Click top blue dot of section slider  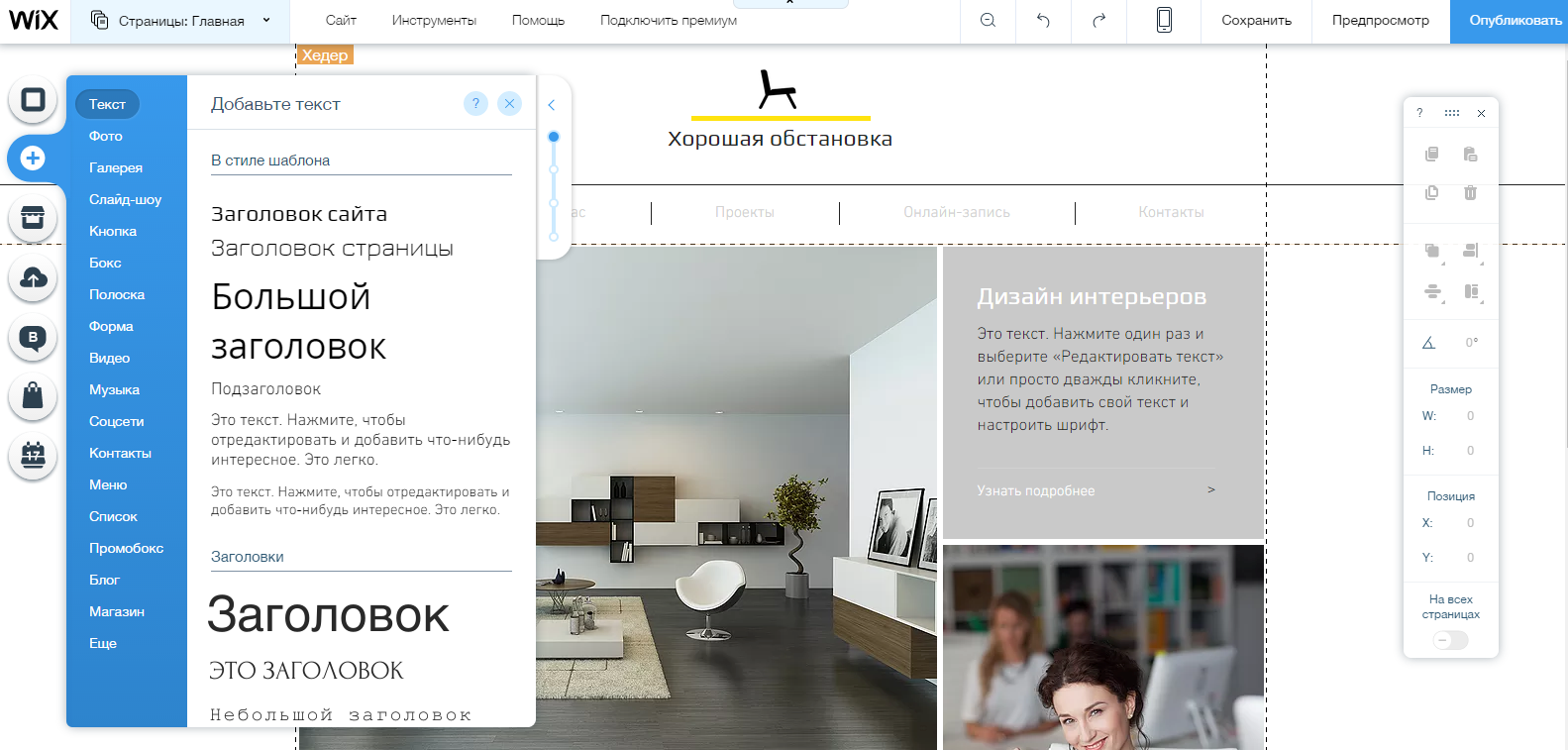pyautogui.click(x=554, y=137)
